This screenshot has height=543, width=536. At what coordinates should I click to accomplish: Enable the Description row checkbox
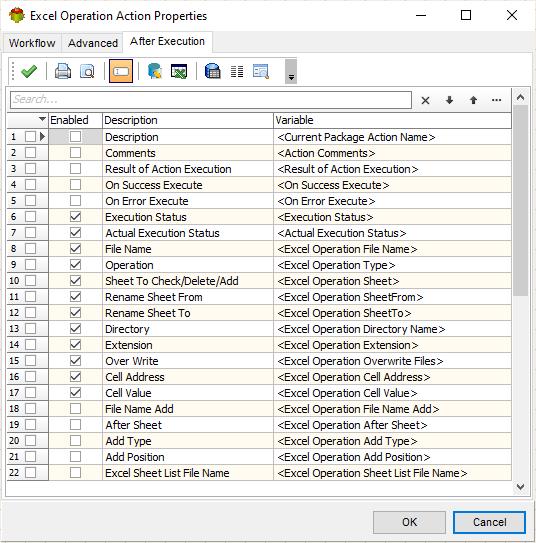tap(75, 137)
